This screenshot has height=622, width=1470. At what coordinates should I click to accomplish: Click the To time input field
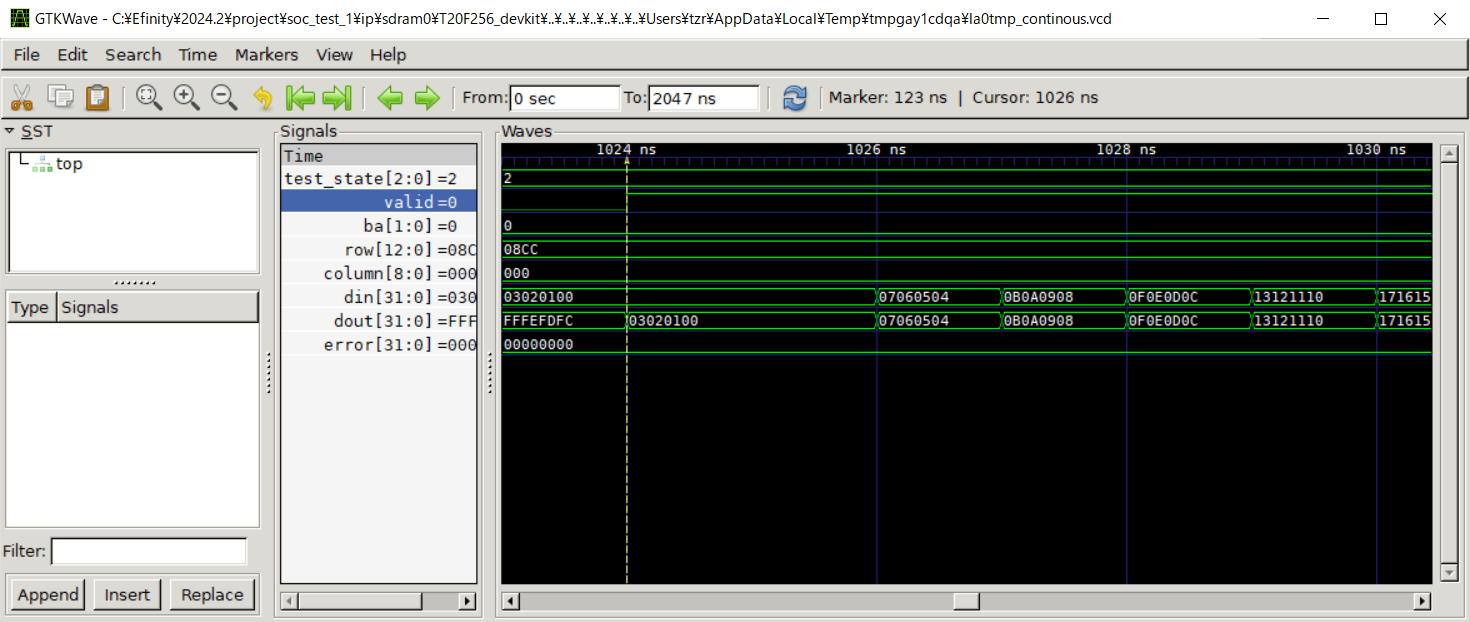click(x=704, y=98)
